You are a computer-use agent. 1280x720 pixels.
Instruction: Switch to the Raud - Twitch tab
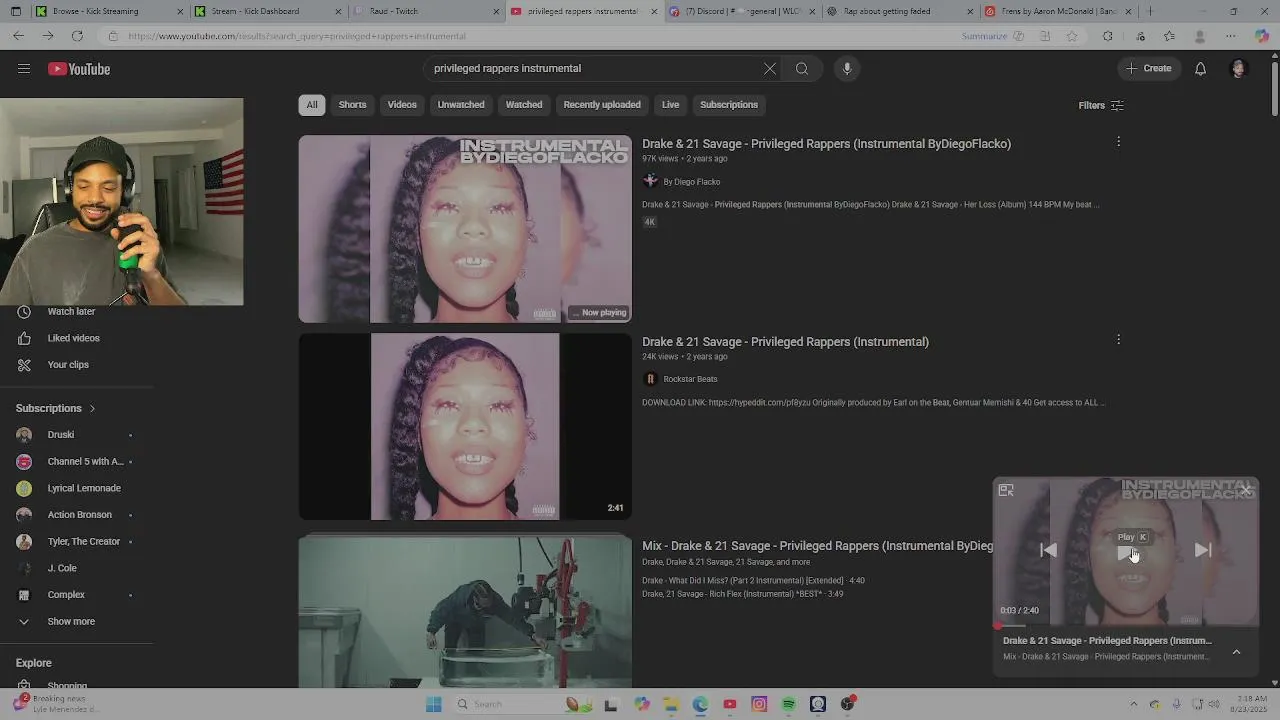click(x=425, y=11)
